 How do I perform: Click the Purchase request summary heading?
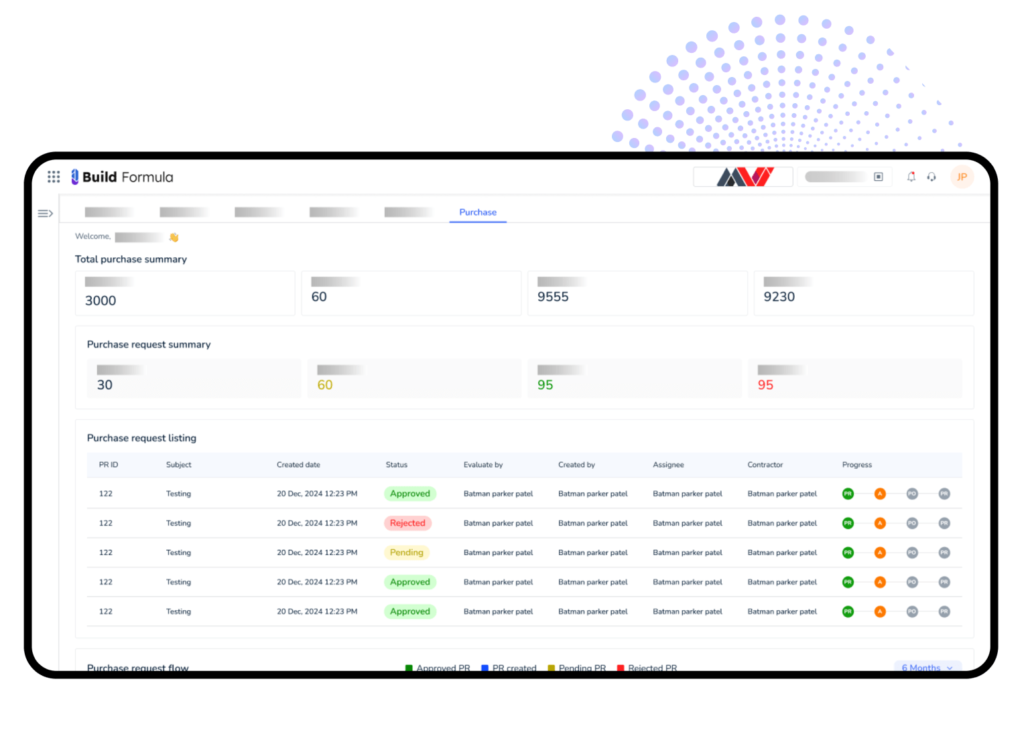pyautogui.click(x=149, y=344)
